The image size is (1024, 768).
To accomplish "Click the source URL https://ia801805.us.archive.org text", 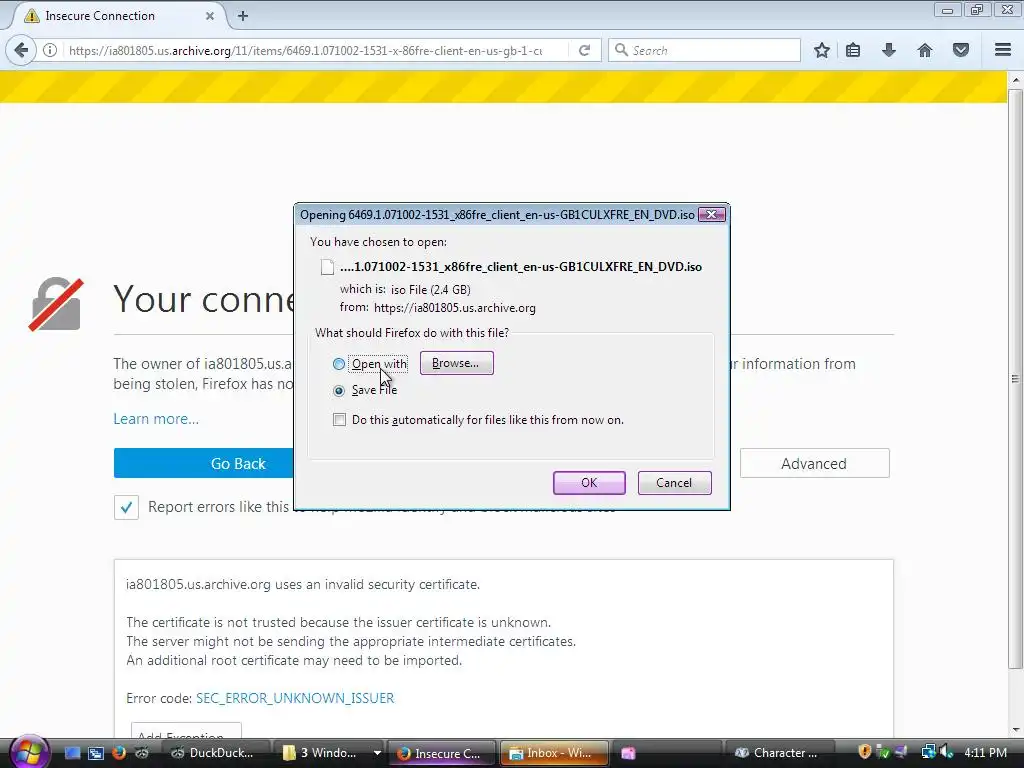I will (x=455, y=308).
